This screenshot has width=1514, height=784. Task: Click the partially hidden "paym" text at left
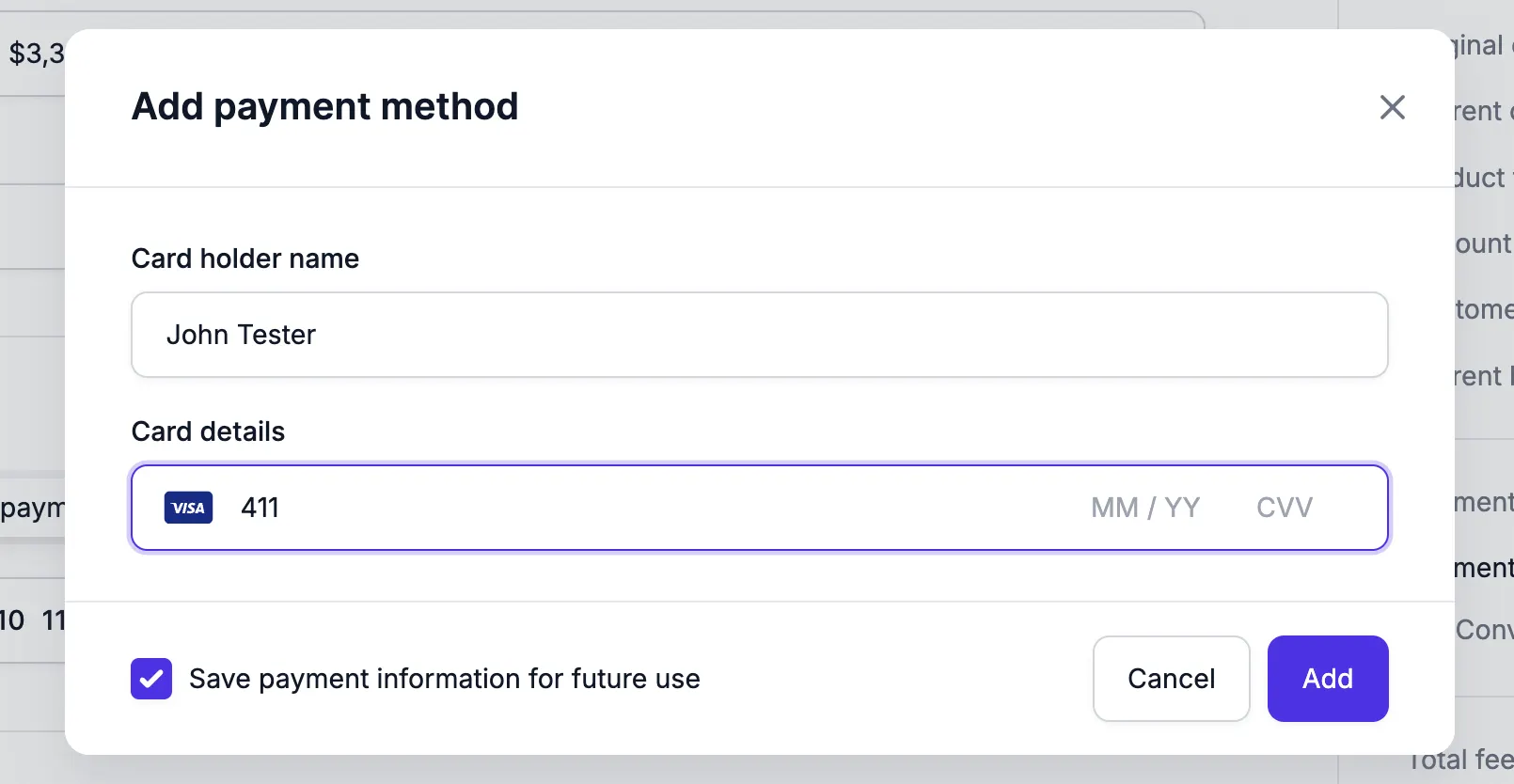[x=32, y=509]
